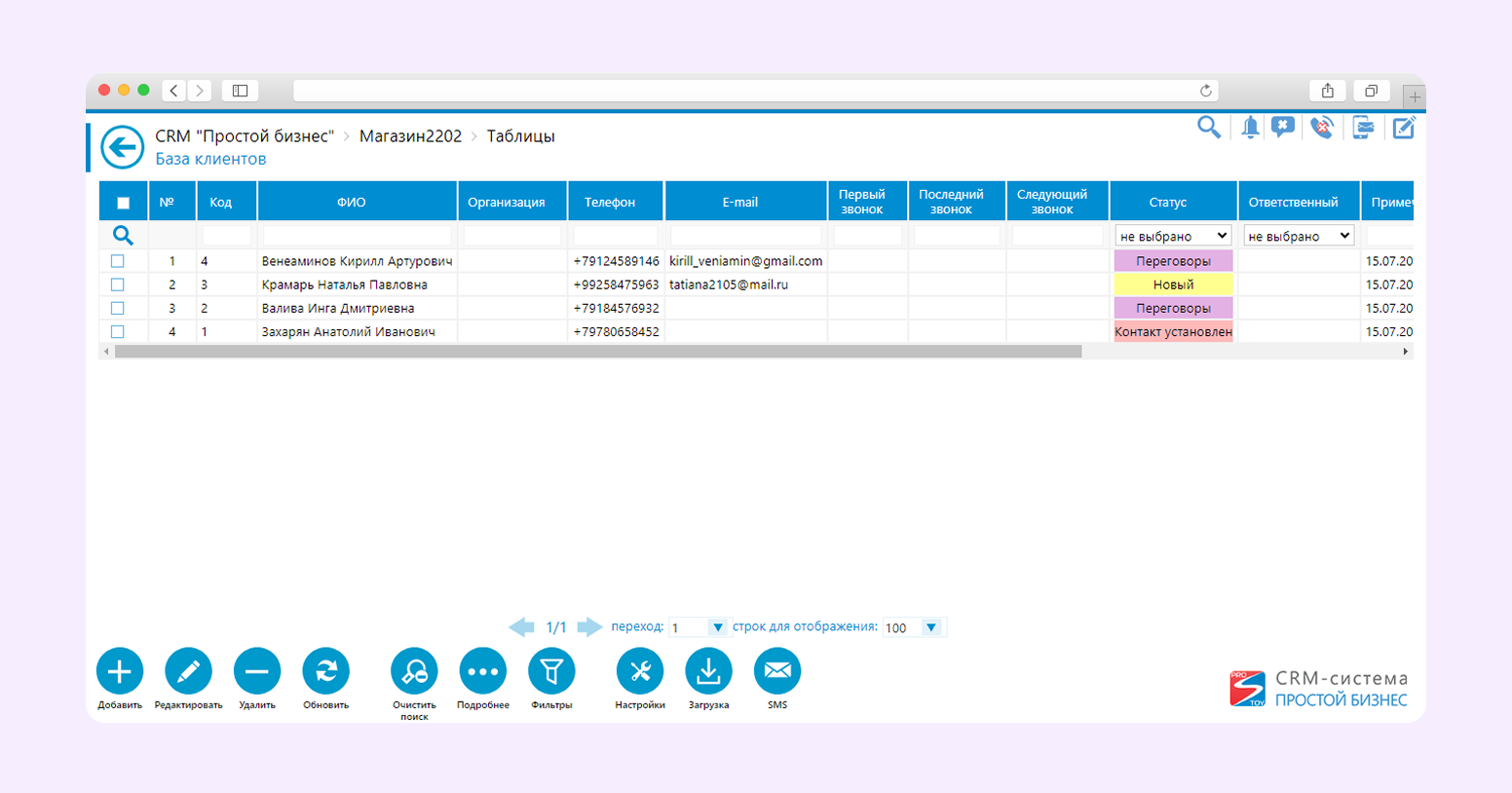The height and width of the screenshot is (793, 1512).
Task: Expand the Статус filter dropdown
Action: (1173, 236)
